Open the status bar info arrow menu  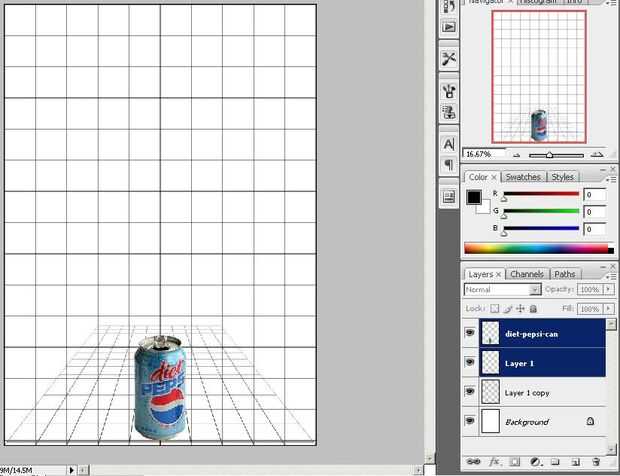(71, 470)
